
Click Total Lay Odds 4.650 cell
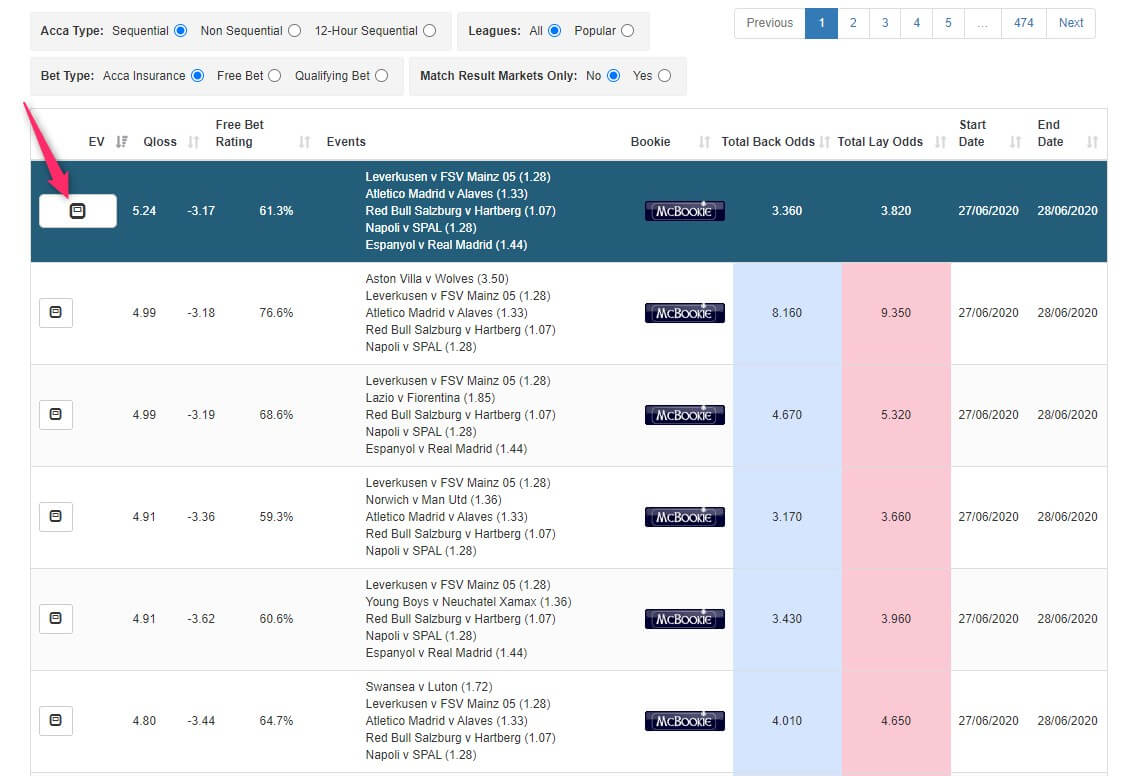[x=896, y=721]
